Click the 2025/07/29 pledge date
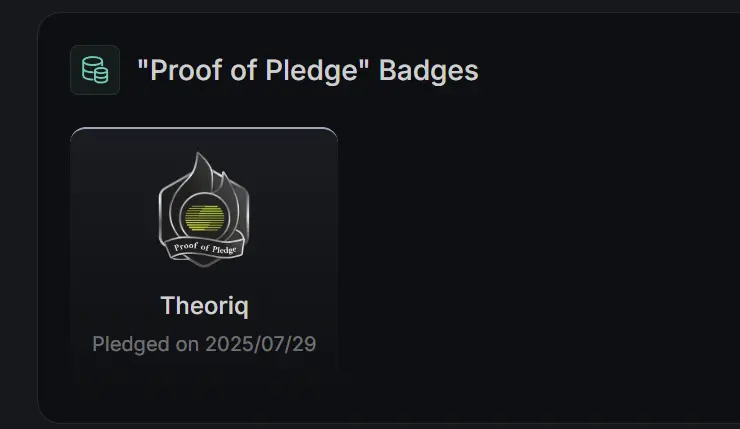Image resolution: width=740 pixels, height=429 pixels. click(261, 344)
